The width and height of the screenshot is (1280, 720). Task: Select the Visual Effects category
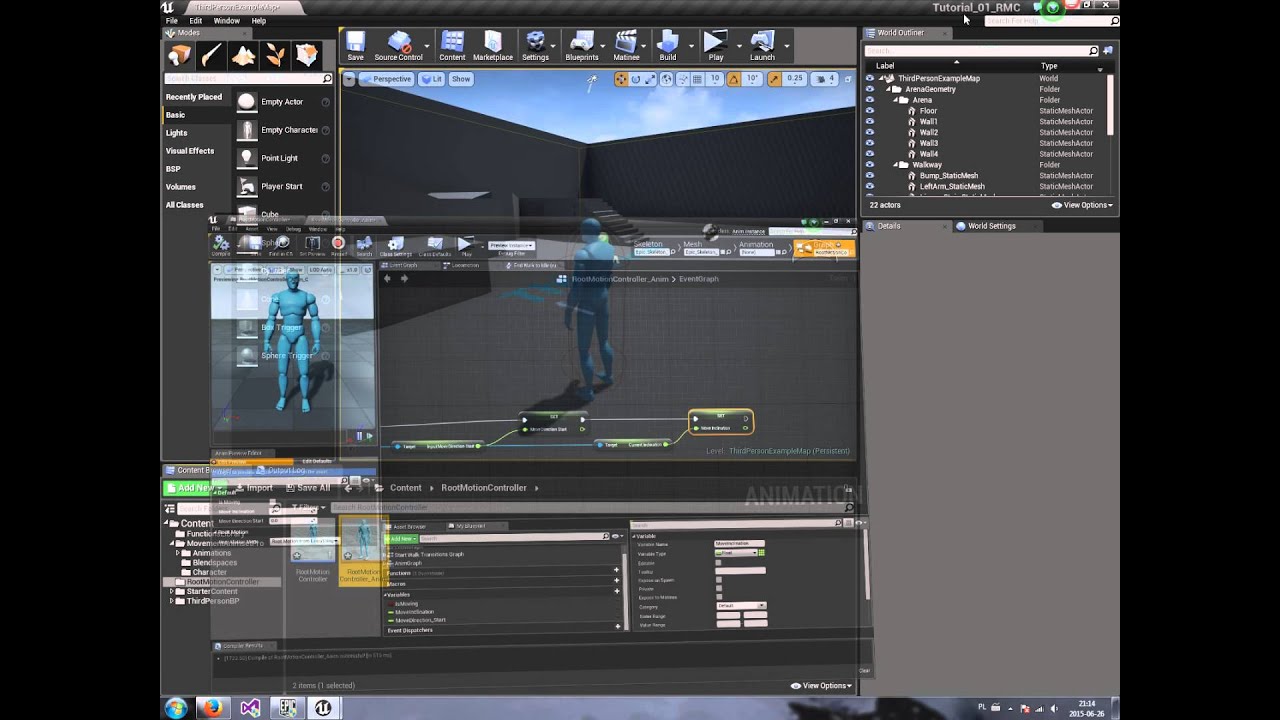[x=190, y=151]
